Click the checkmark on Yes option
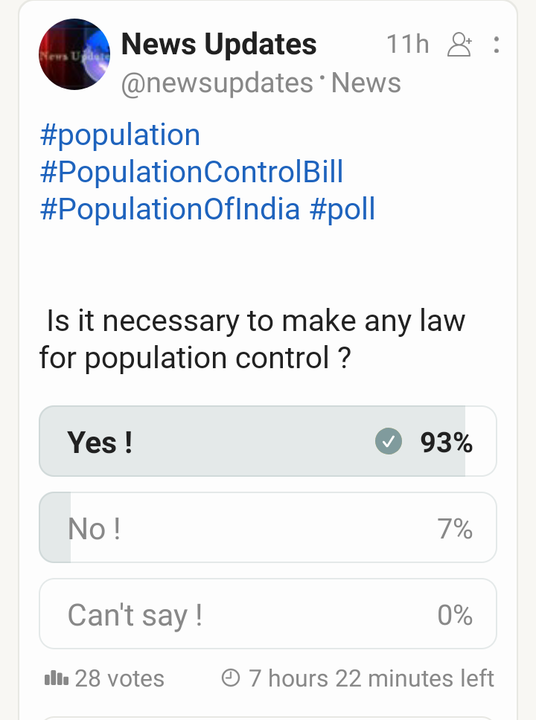Screen dimensions: 536x720 point(389,441)
